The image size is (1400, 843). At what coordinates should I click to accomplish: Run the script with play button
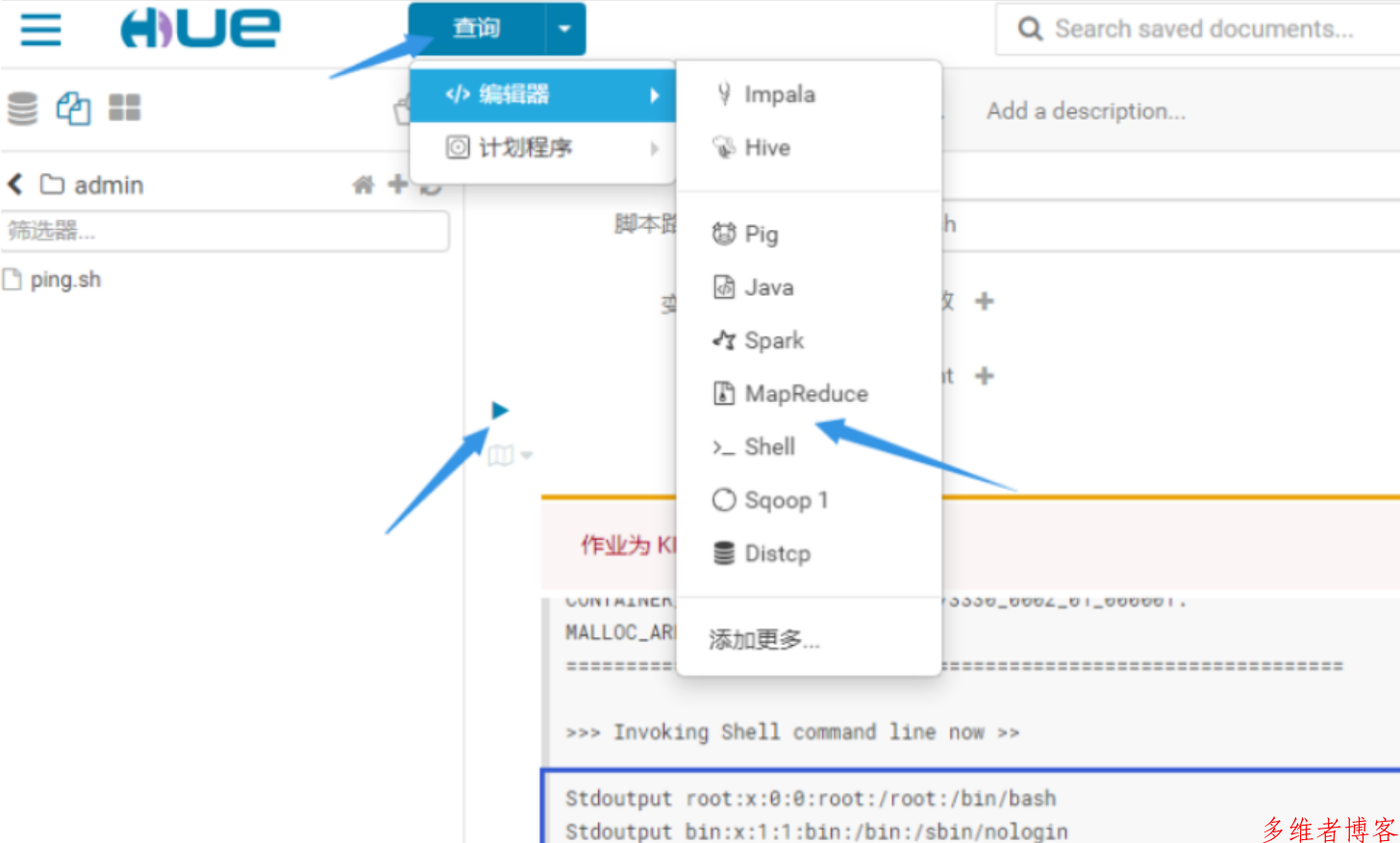coord(500,410)
